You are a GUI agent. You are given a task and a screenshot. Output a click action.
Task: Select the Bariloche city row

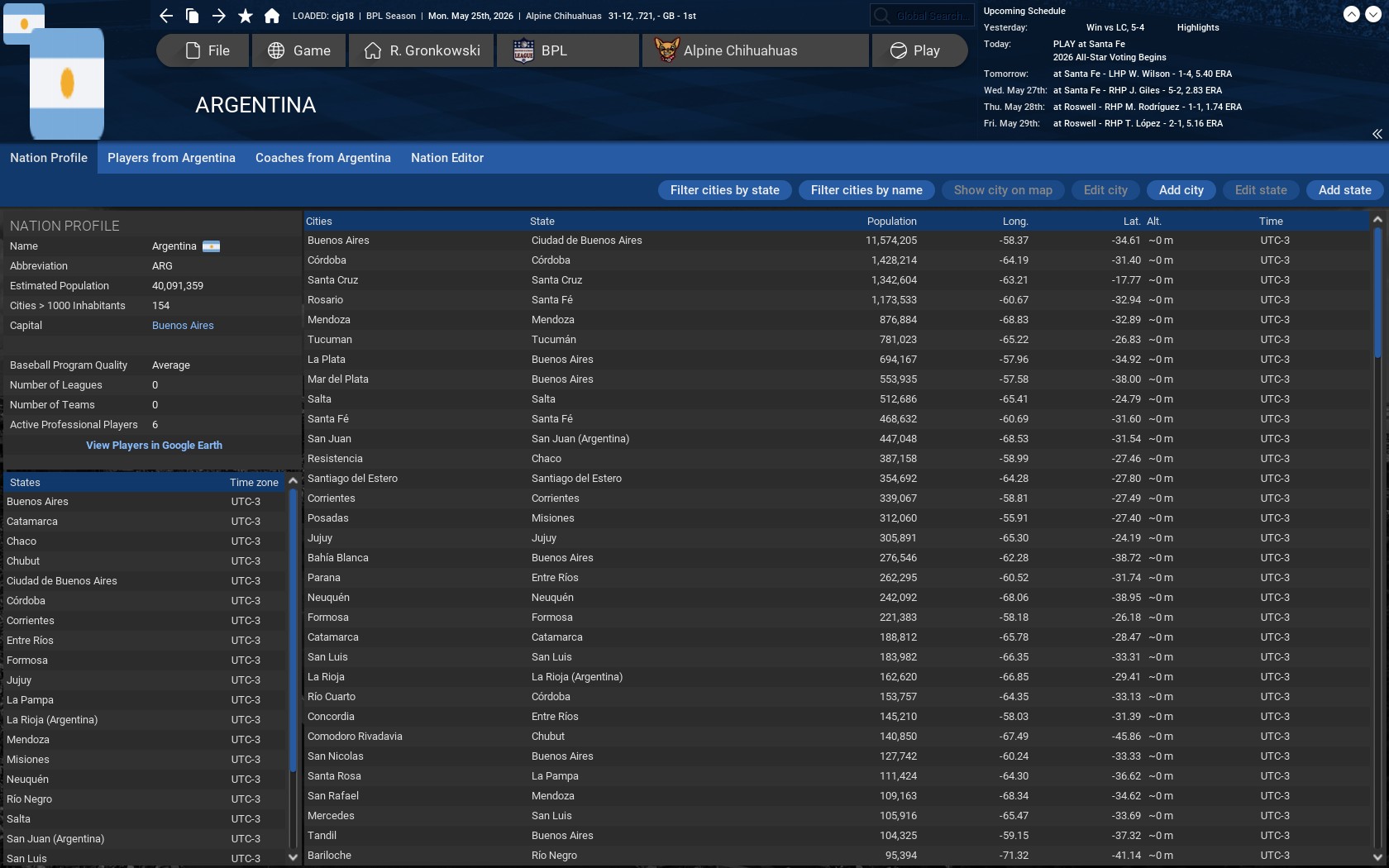[x=837, y=856]
